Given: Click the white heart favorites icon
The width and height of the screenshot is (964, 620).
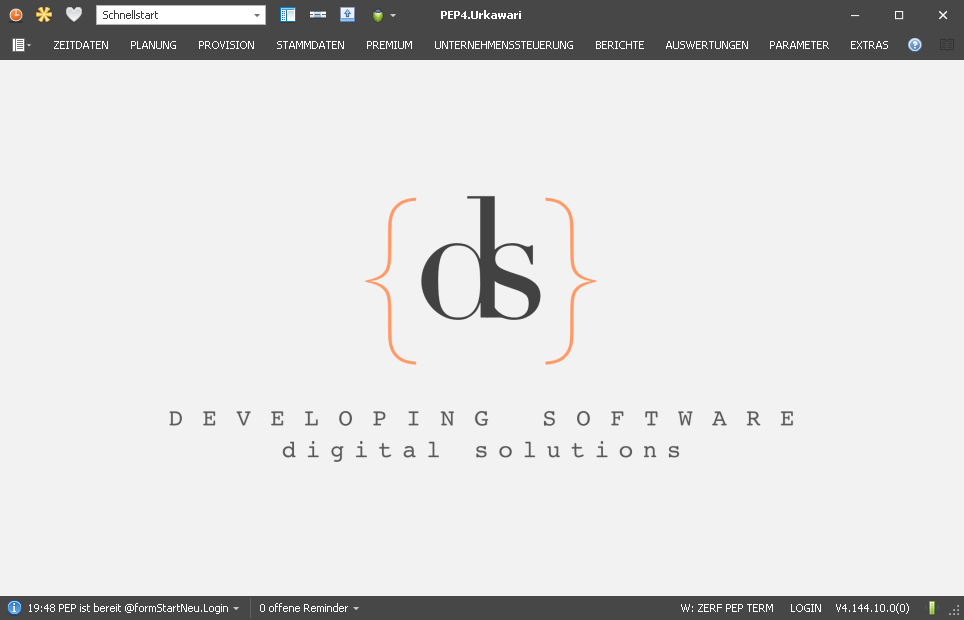Looking at the screenshot, I should pyautogui.click(x=73, y=15).
